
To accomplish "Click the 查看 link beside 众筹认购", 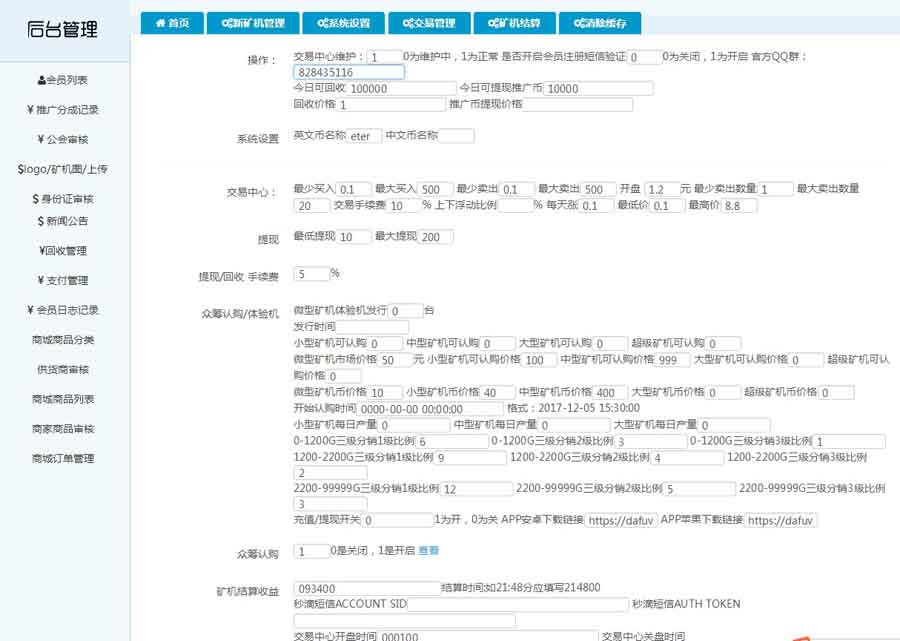I will point(428,551).
